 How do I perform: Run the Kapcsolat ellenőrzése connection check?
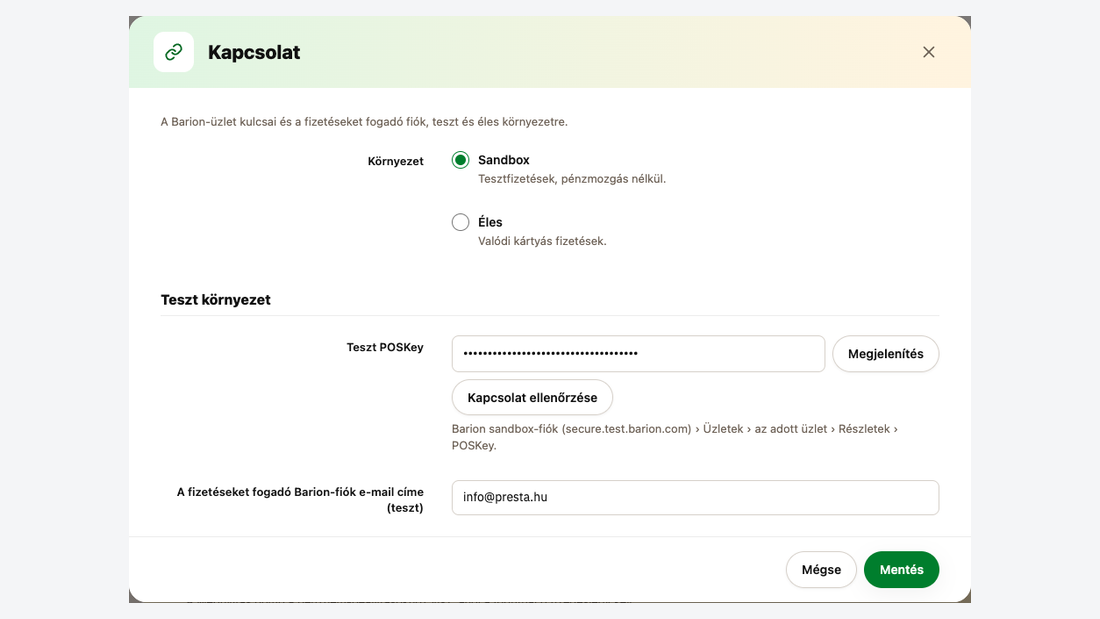532,398
